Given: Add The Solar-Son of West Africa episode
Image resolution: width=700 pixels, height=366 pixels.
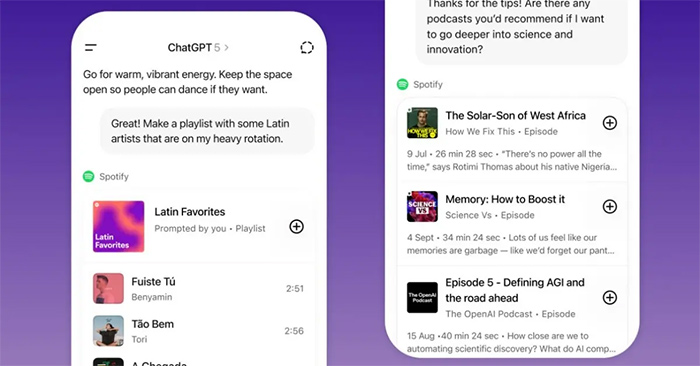Looking at the screenshot, I should point(610,123).
